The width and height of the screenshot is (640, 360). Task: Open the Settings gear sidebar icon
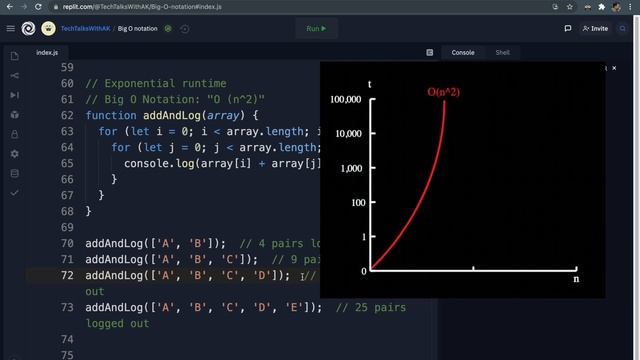click(15, 154)
